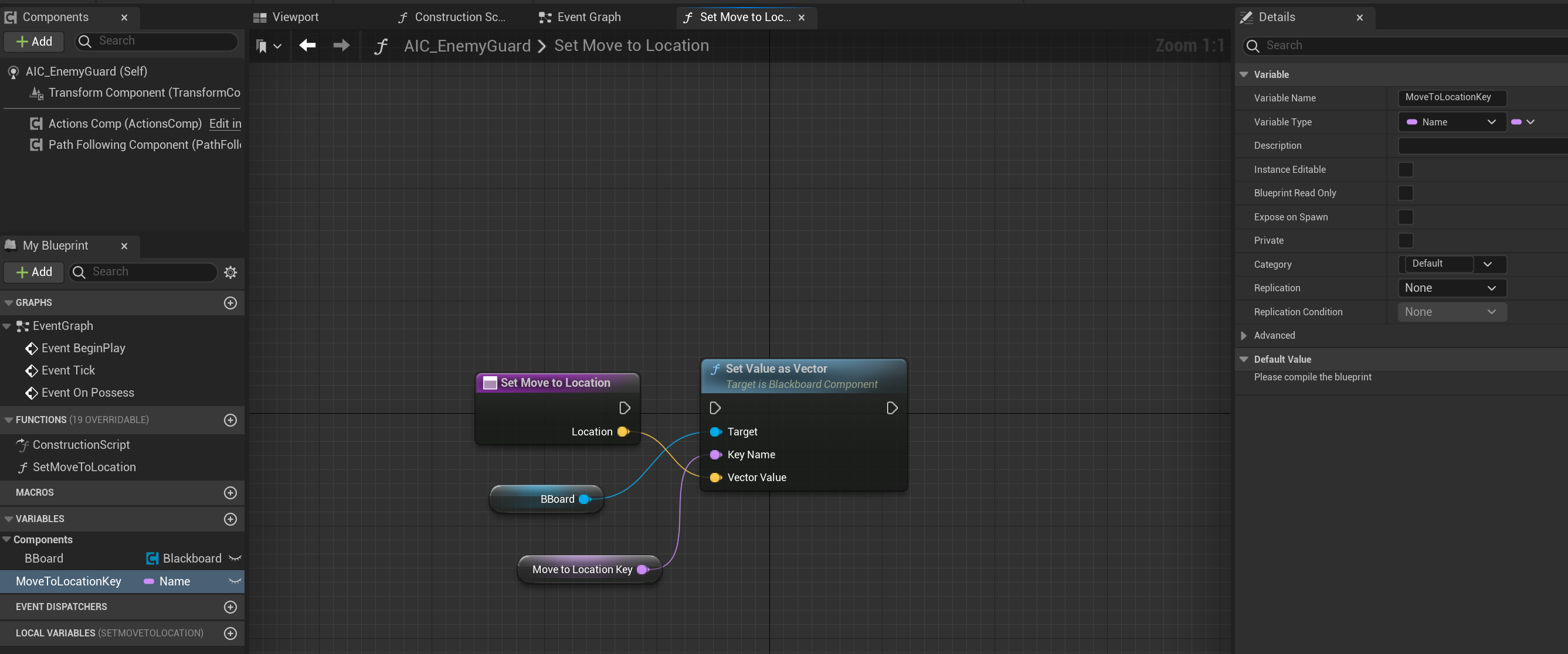Image resolution: width=1568 pixels, height=654 pixels.
Task: Open My Blueprint settings gear
Action: (x=230, y=272)
